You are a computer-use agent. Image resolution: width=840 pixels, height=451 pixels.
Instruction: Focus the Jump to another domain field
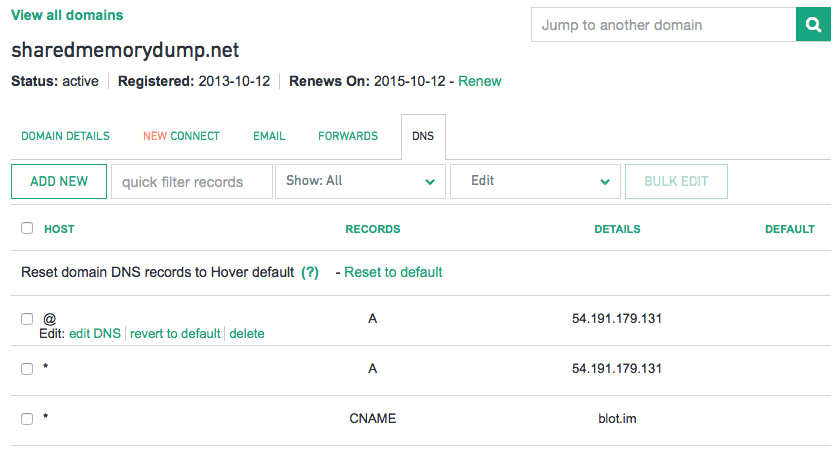click(664, 25)
